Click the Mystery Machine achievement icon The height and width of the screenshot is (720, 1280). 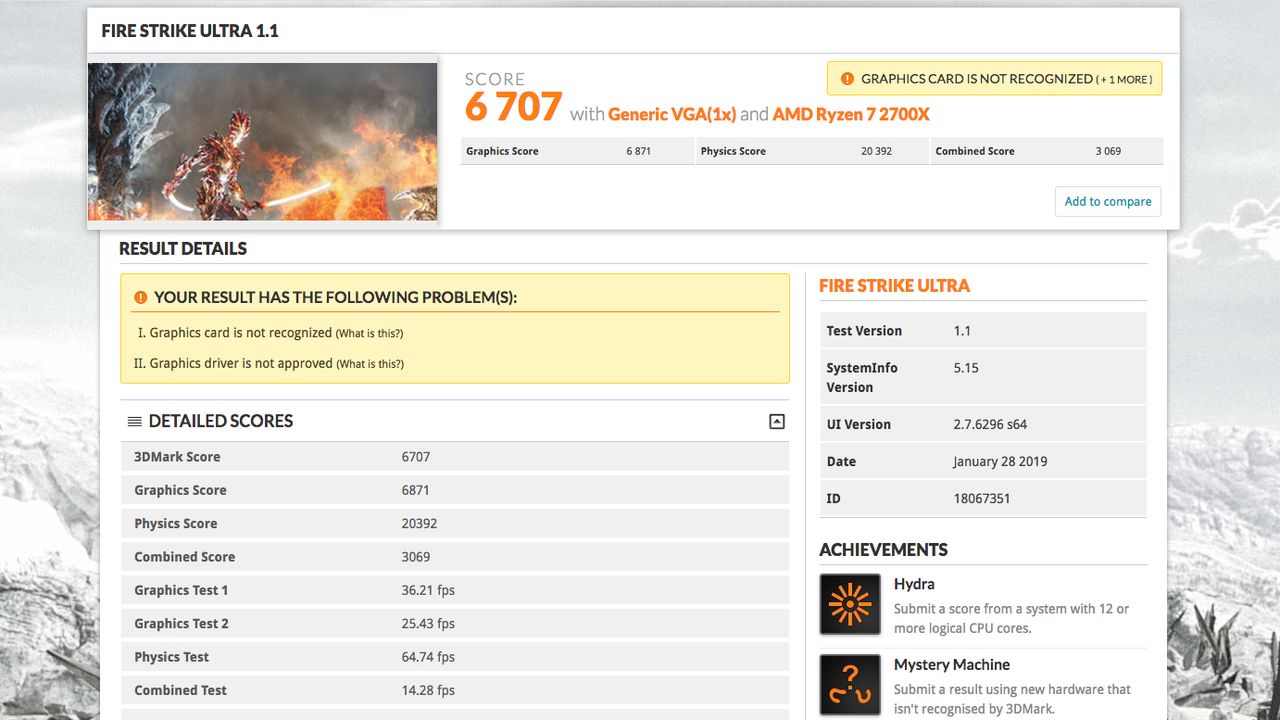[850, 685]
